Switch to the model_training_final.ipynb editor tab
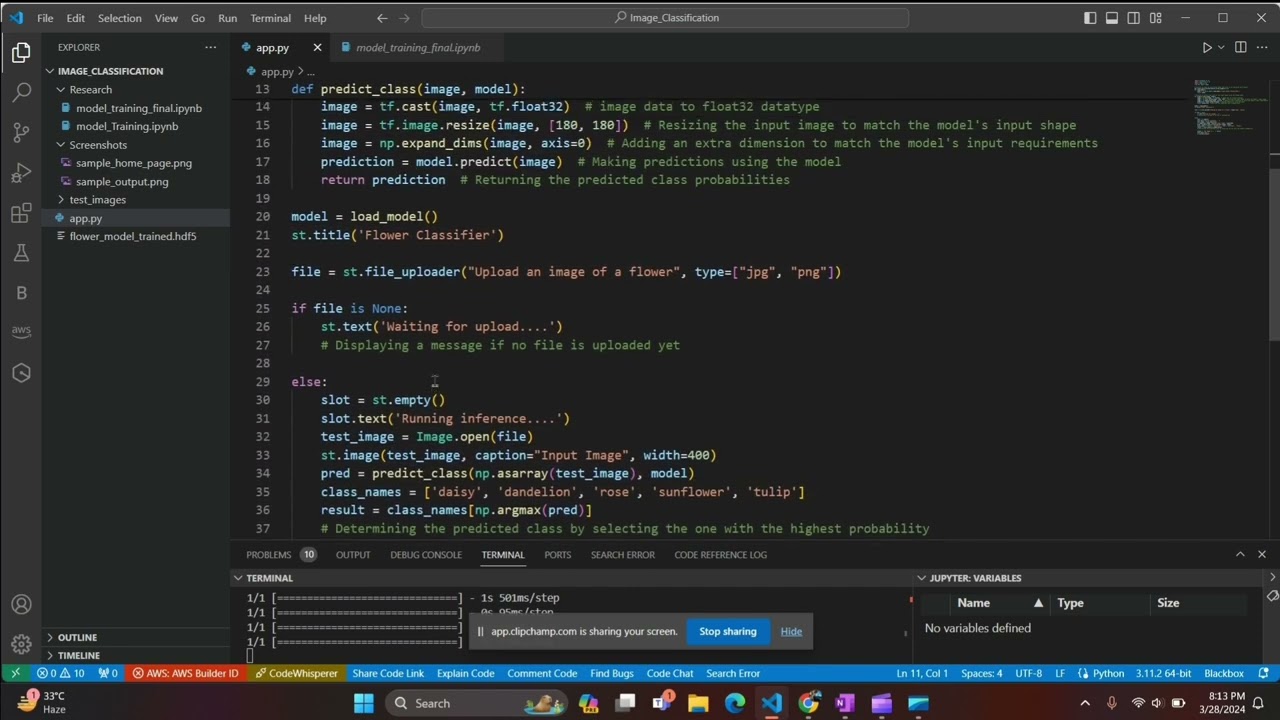 (x=418, y=47)
